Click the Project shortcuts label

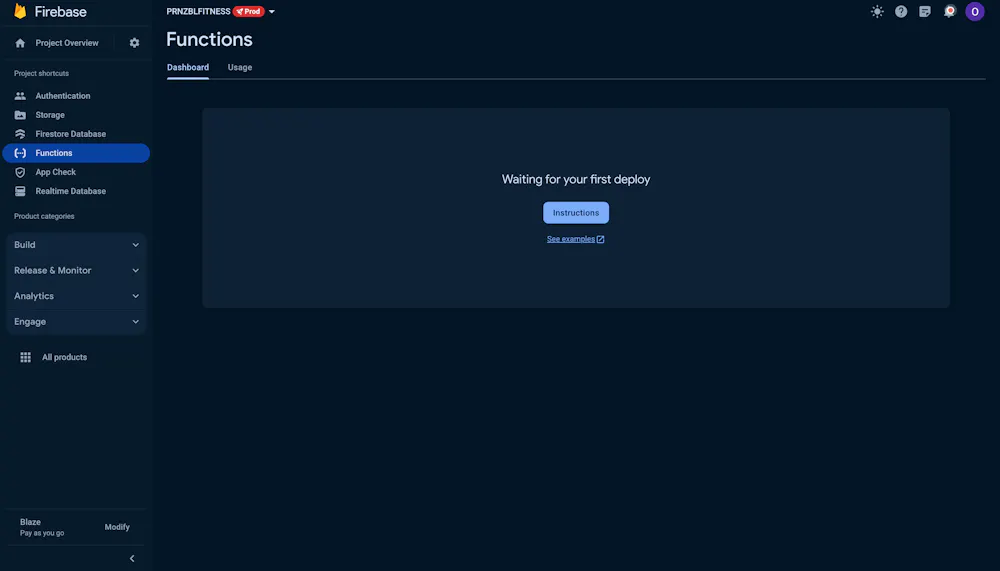click(41, 73)
